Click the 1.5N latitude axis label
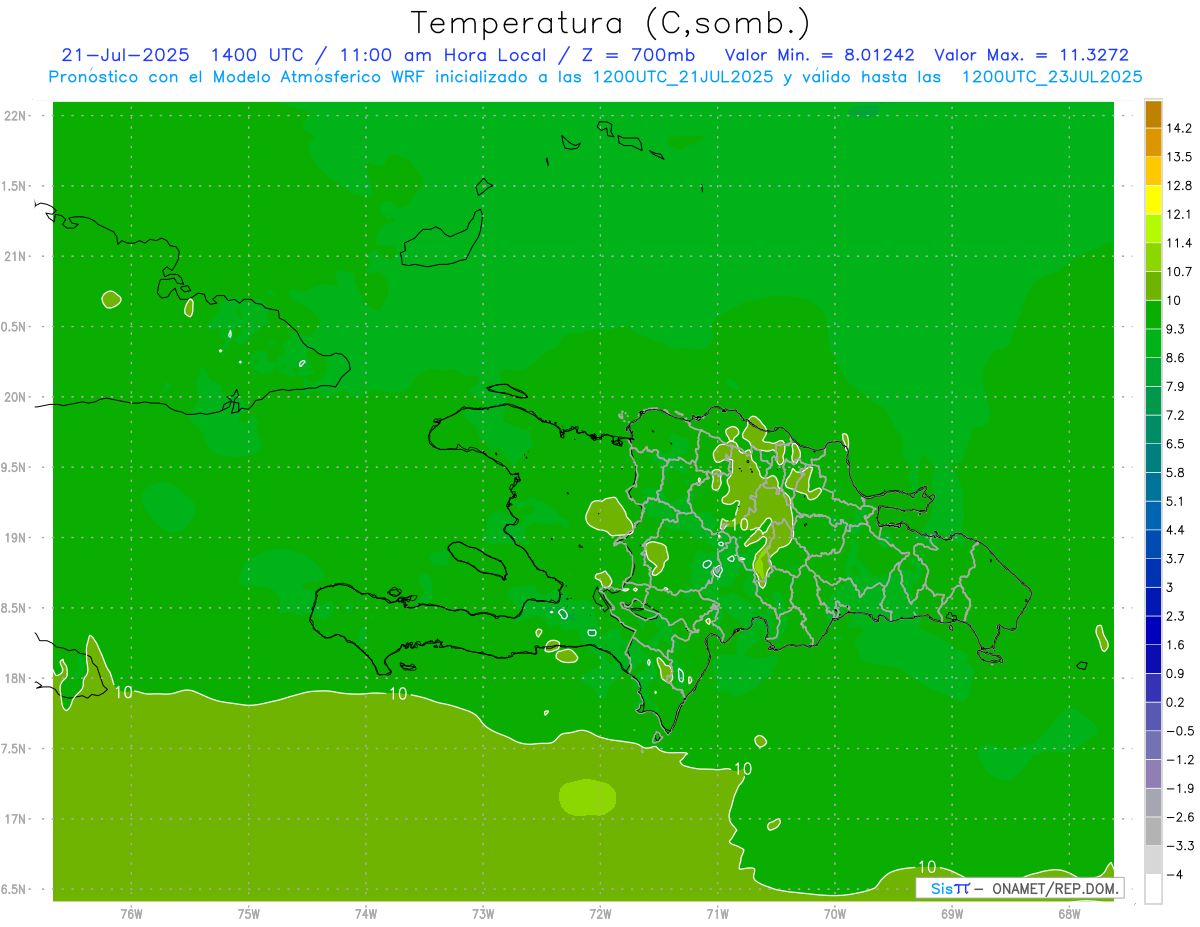The height and width of the screenshot is (927, 1200). point(15,186)
